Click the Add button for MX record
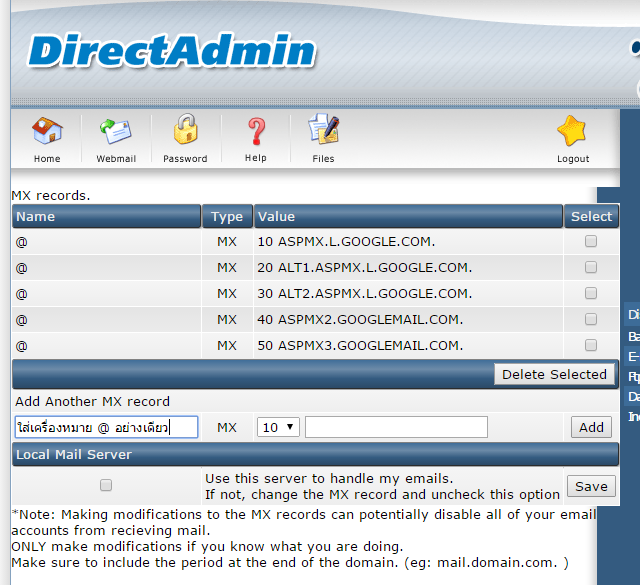 pyautogui.click(x=591, y=427)
